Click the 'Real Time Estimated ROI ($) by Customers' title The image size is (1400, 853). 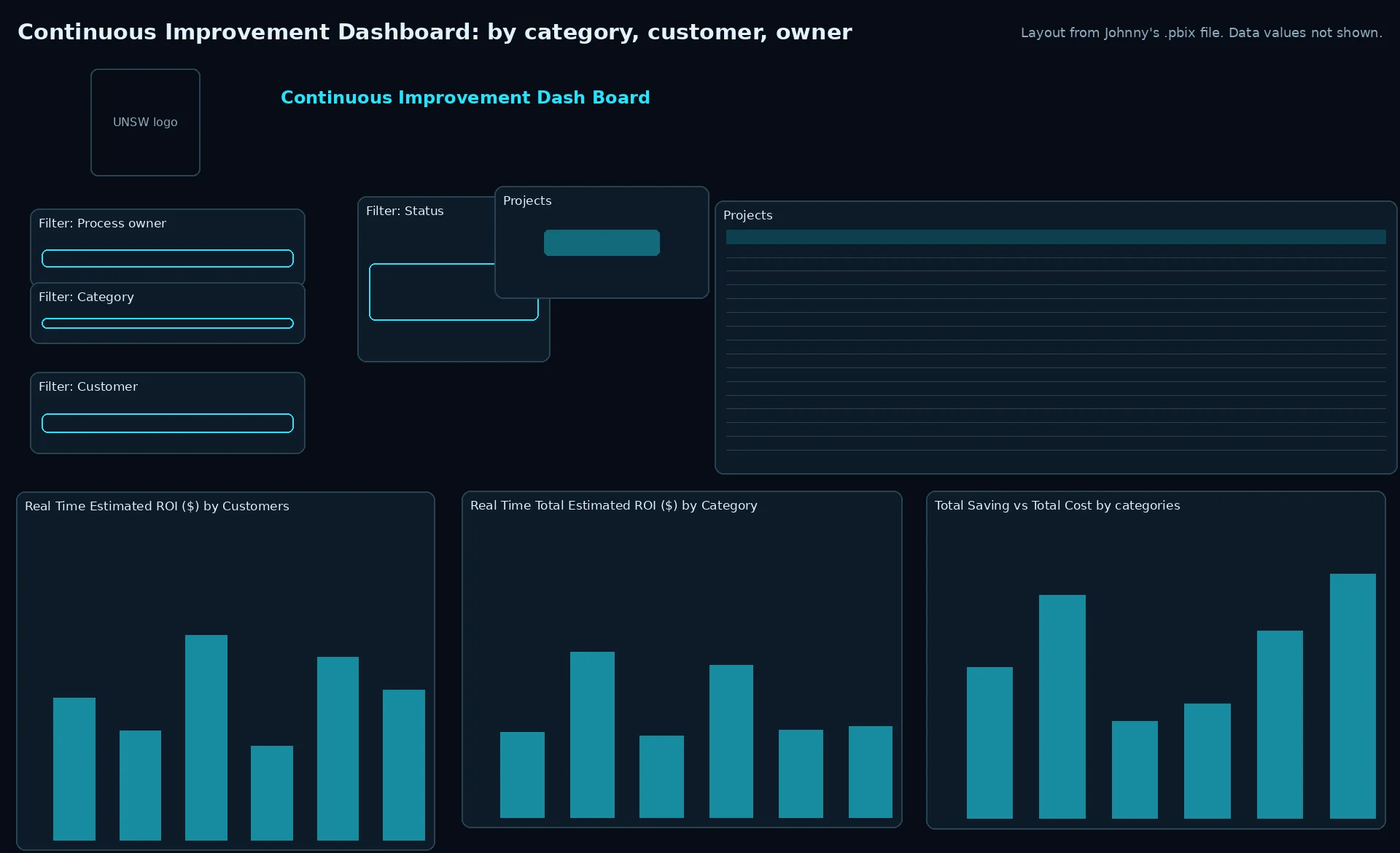coord(157,506)
